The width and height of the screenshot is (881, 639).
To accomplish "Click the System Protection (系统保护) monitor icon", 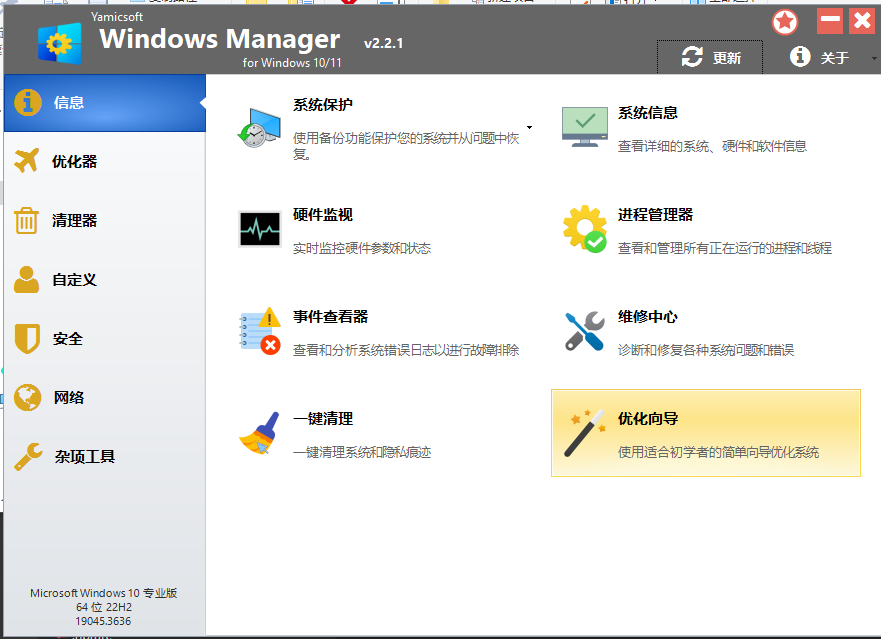I will tap(259, 127).
